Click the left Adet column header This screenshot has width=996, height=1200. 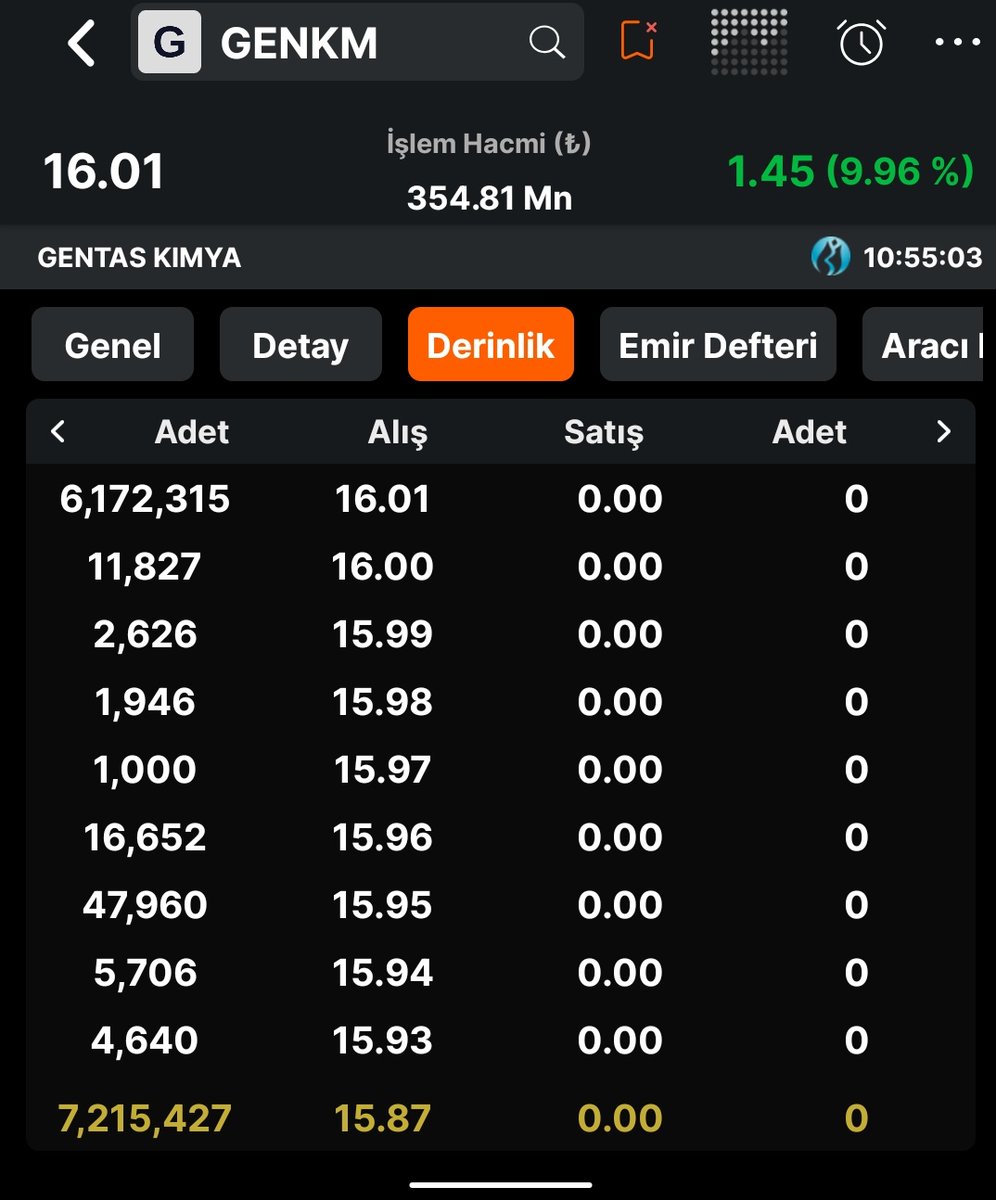(x=192, y=432)
